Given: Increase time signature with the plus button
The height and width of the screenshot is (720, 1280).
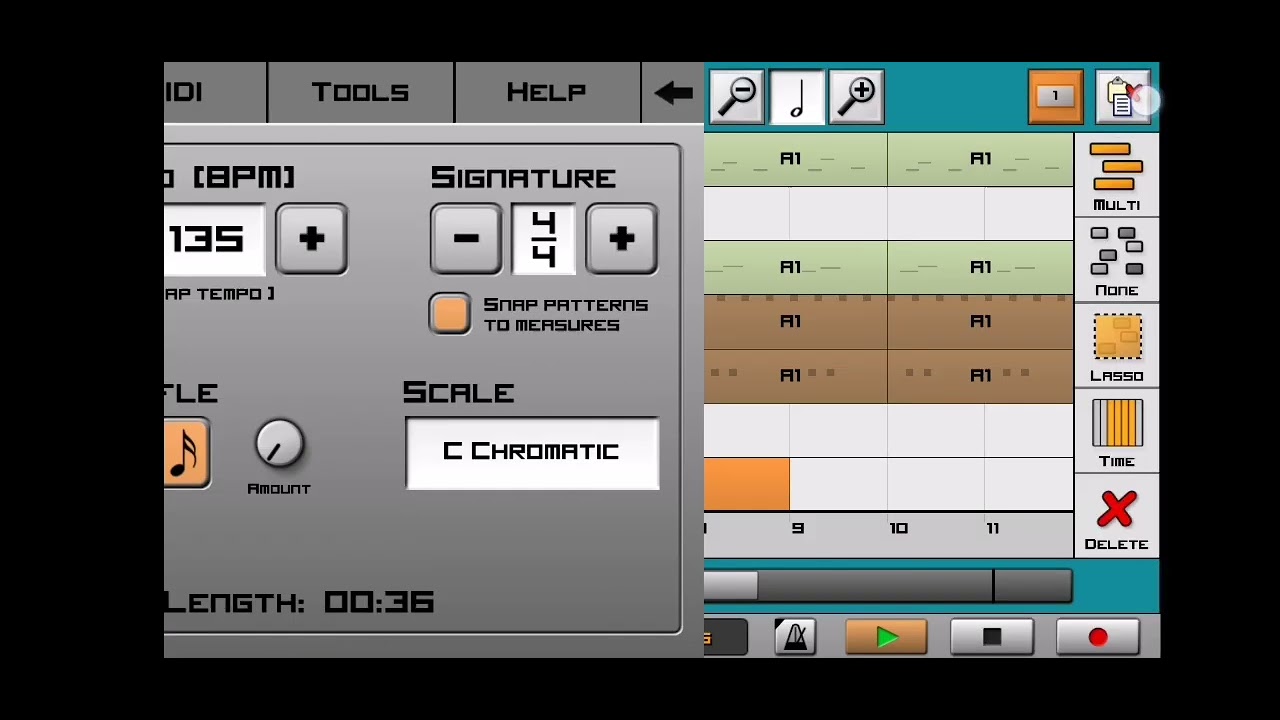Looking at the screenshot, I should tap(621, 239).
